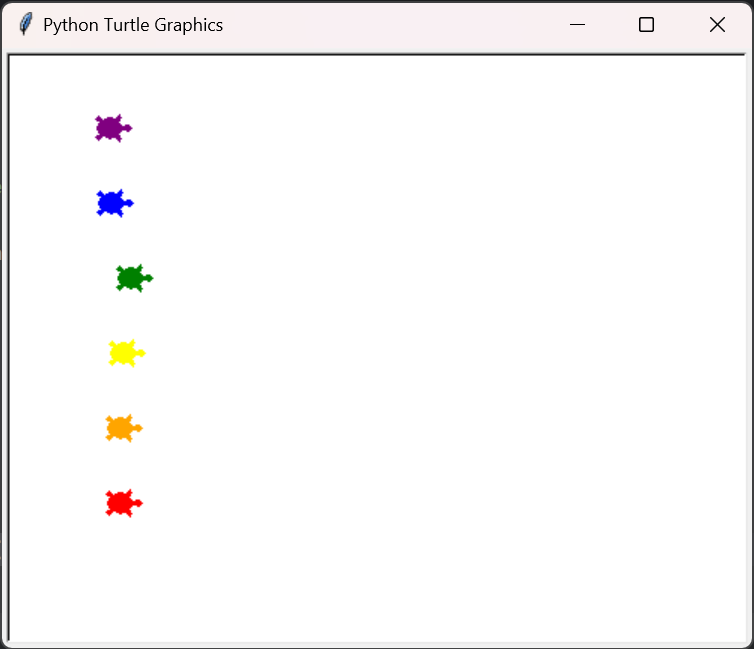
Task: Click the "Python Turtle Graphics" title text
Action: [x=133, y=25]
